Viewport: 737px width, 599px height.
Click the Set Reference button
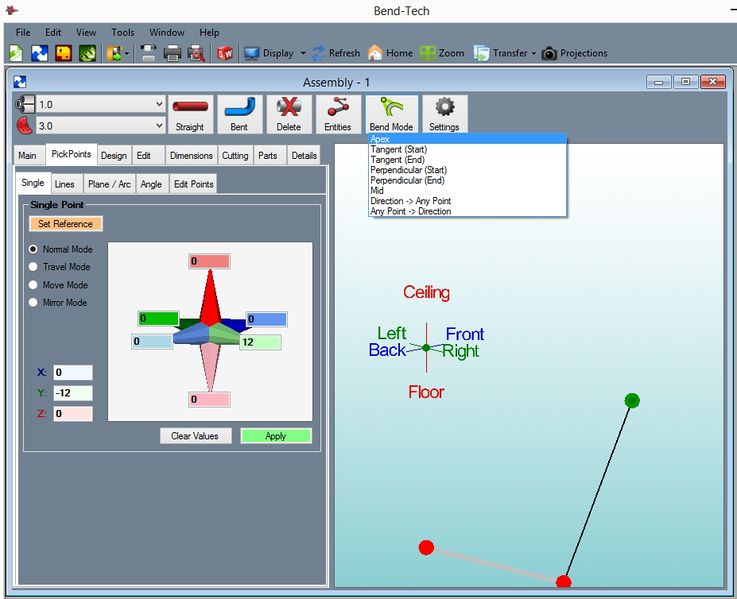(x=66, y=224)
